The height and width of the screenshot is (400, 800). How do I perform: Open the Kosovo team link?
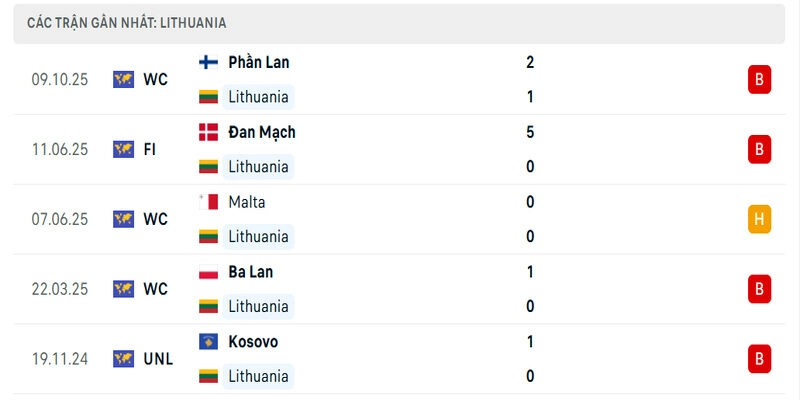[253, 342]
